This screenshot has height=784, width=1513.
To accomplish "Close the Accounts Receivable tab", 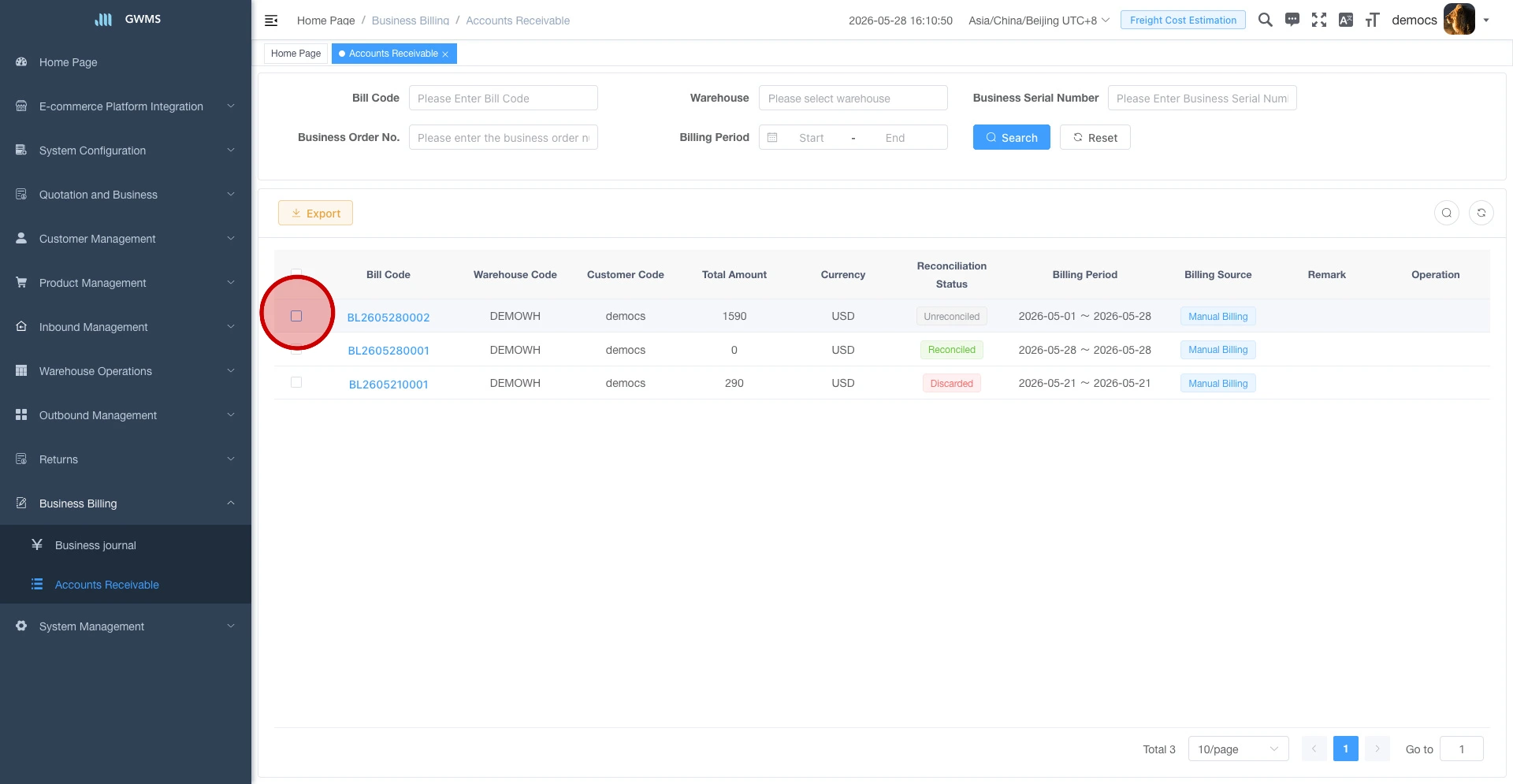I will (x=445, y=54).
